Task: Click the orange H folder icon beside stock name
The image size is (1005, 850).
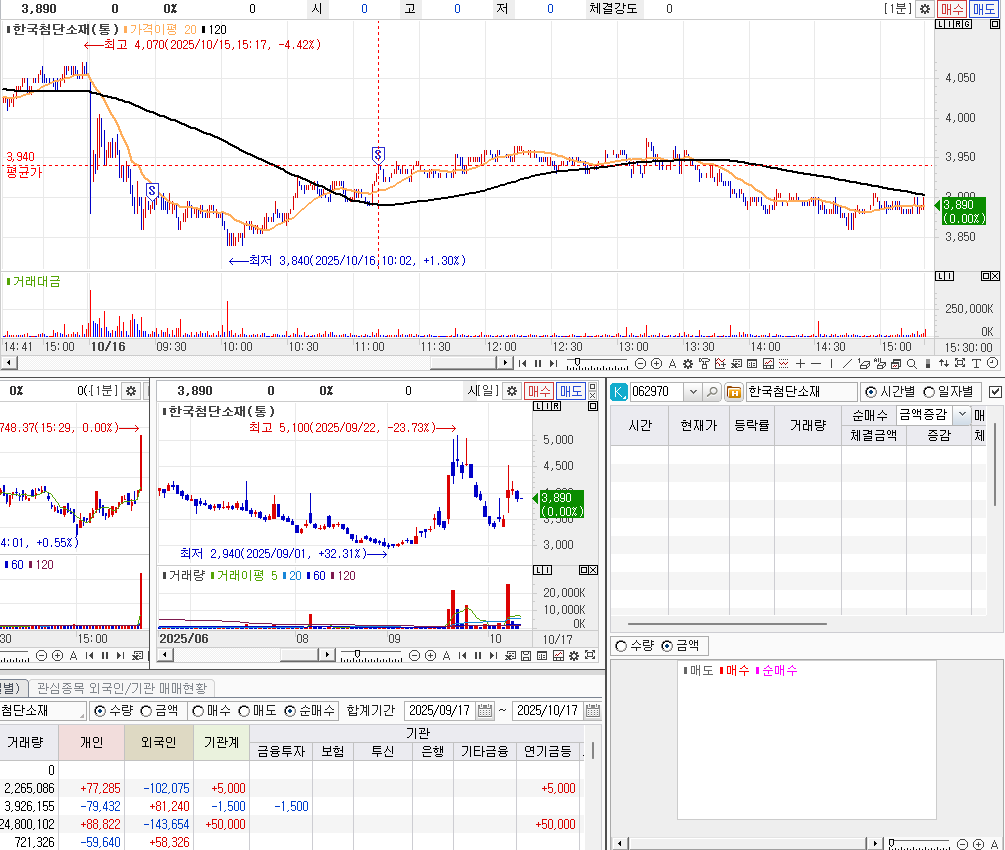Action: [x=733, y=392]
